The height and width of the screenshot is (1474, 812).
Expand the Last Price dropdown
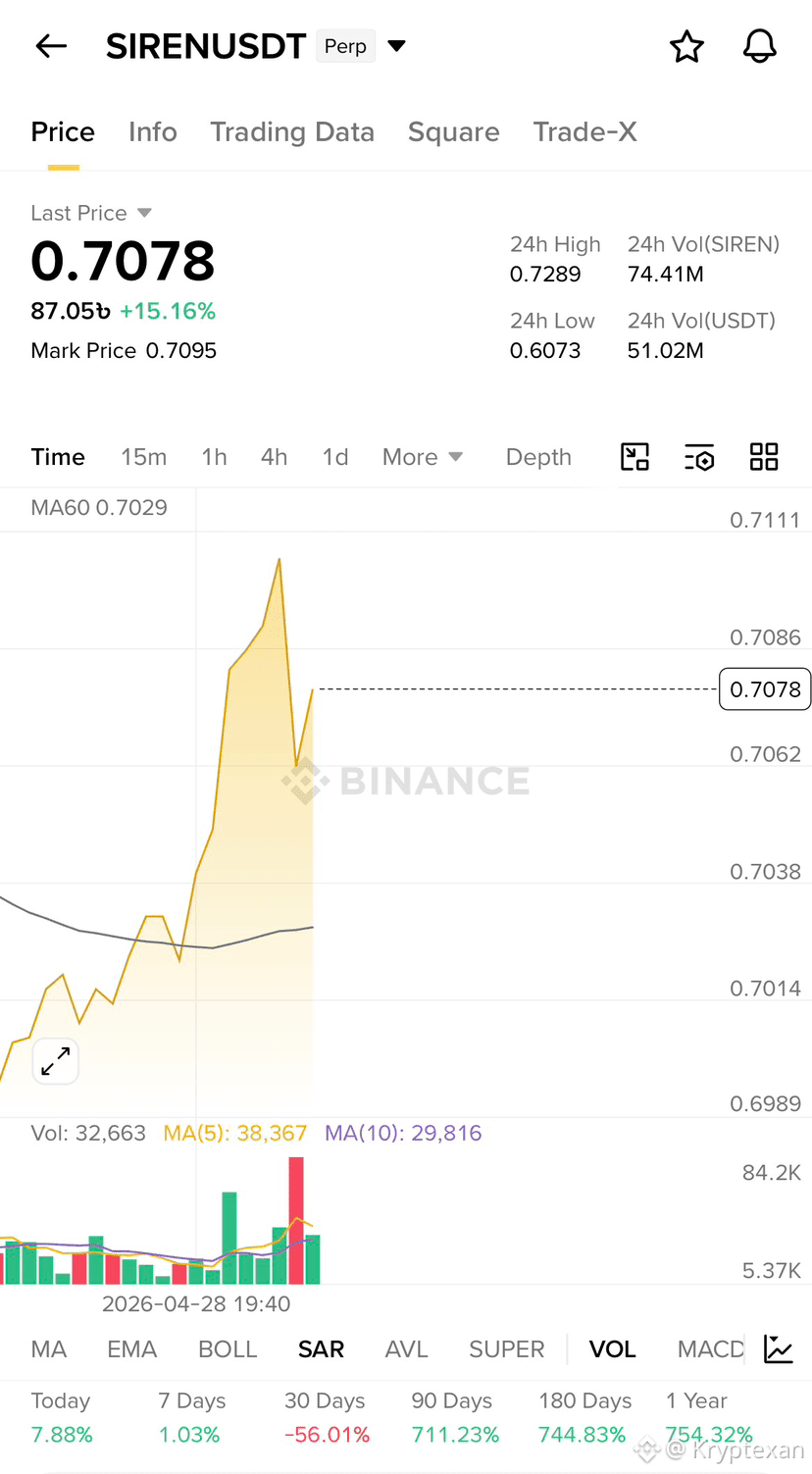(144, 213)
